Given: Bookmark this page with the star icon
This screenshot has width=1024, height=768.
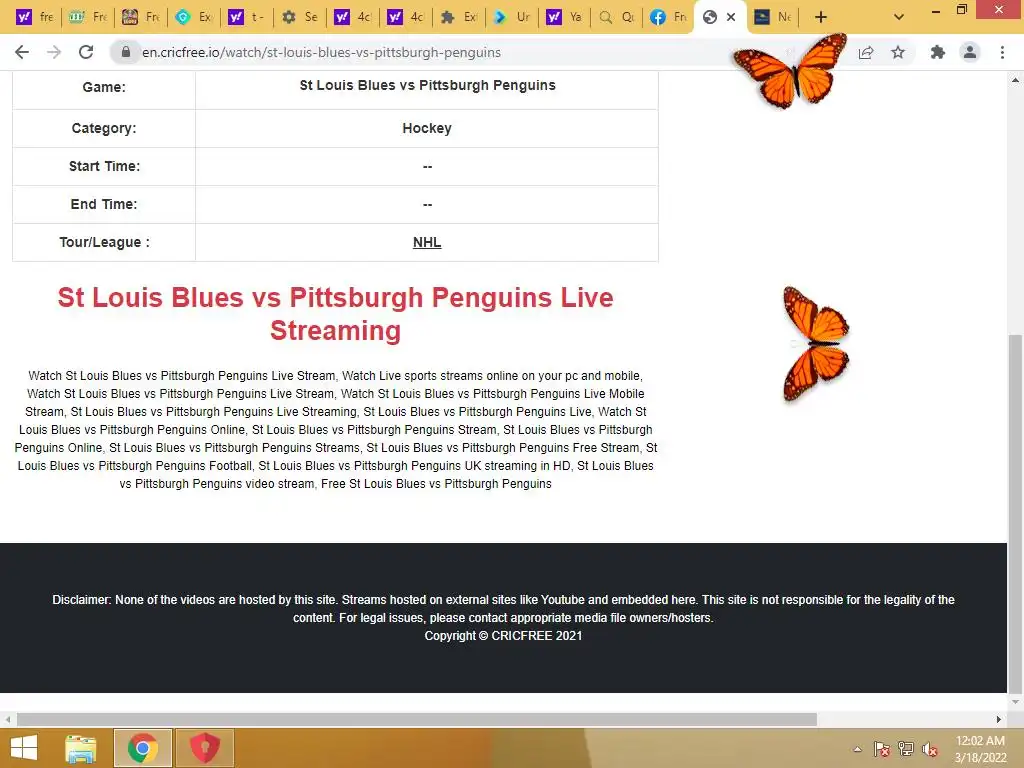Looking at the screenshot, I should tap(898, 52).
